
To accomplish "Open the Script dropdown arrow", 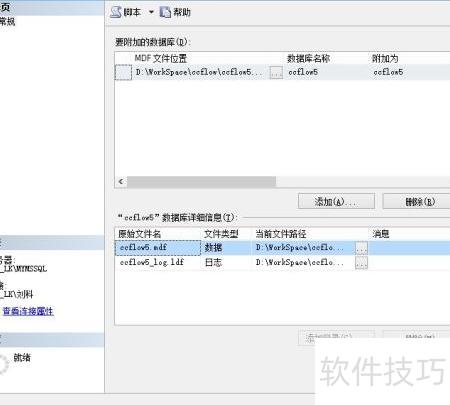I will tap(151, 12).
